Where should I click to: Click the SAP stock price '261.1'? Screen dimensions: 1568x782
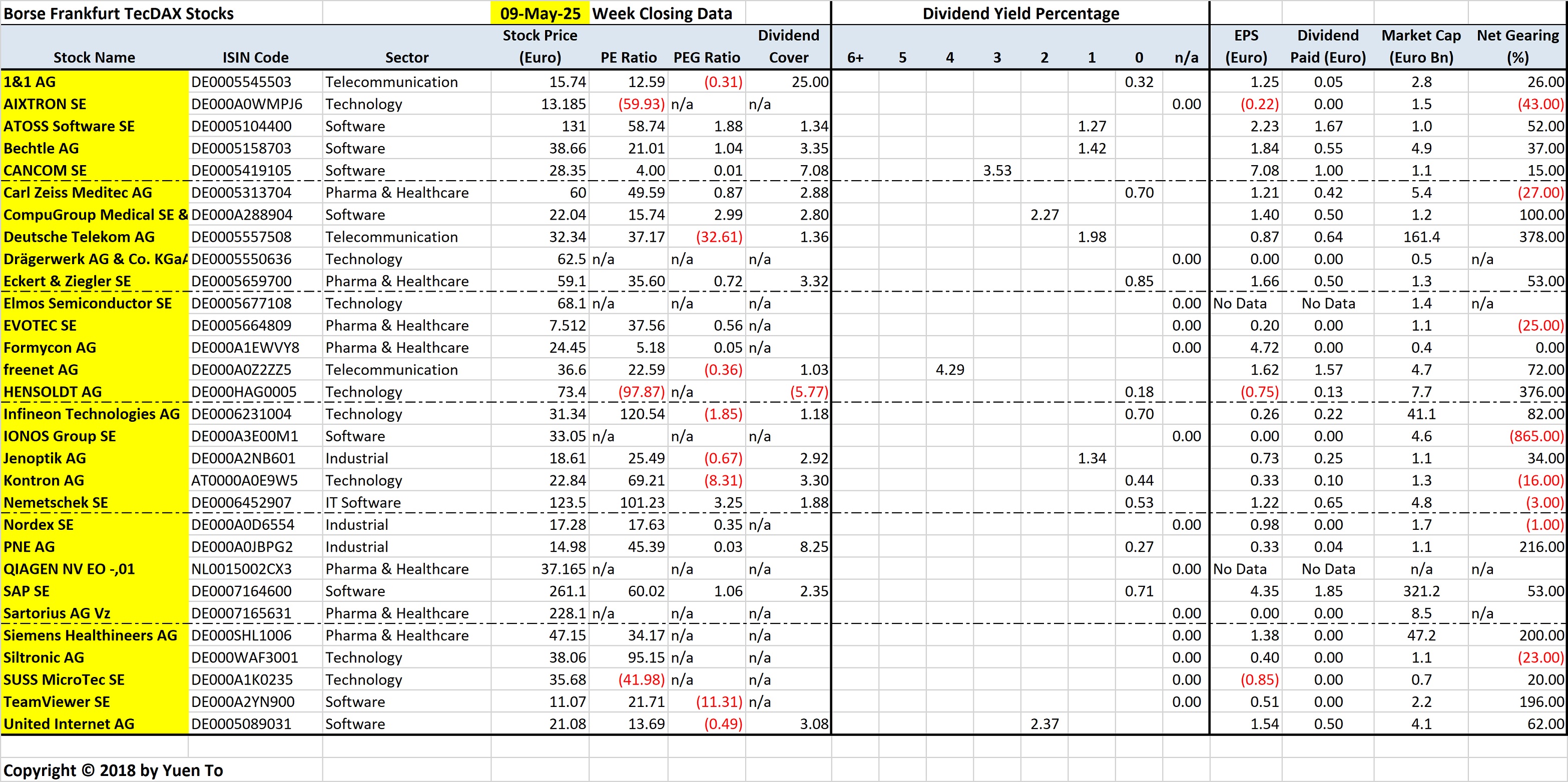click(x=568, y=591)
